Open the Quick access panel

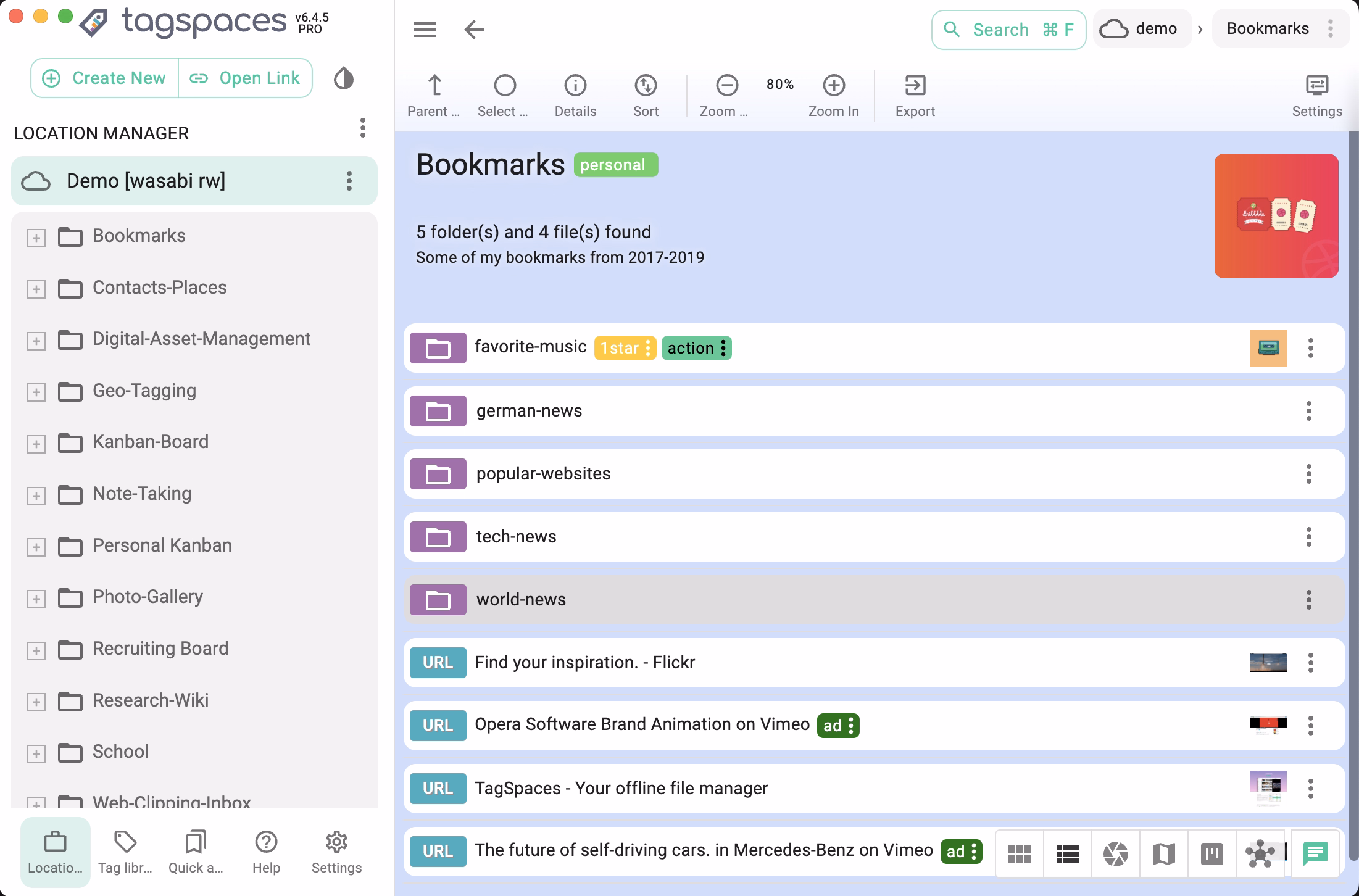[195, 852]
